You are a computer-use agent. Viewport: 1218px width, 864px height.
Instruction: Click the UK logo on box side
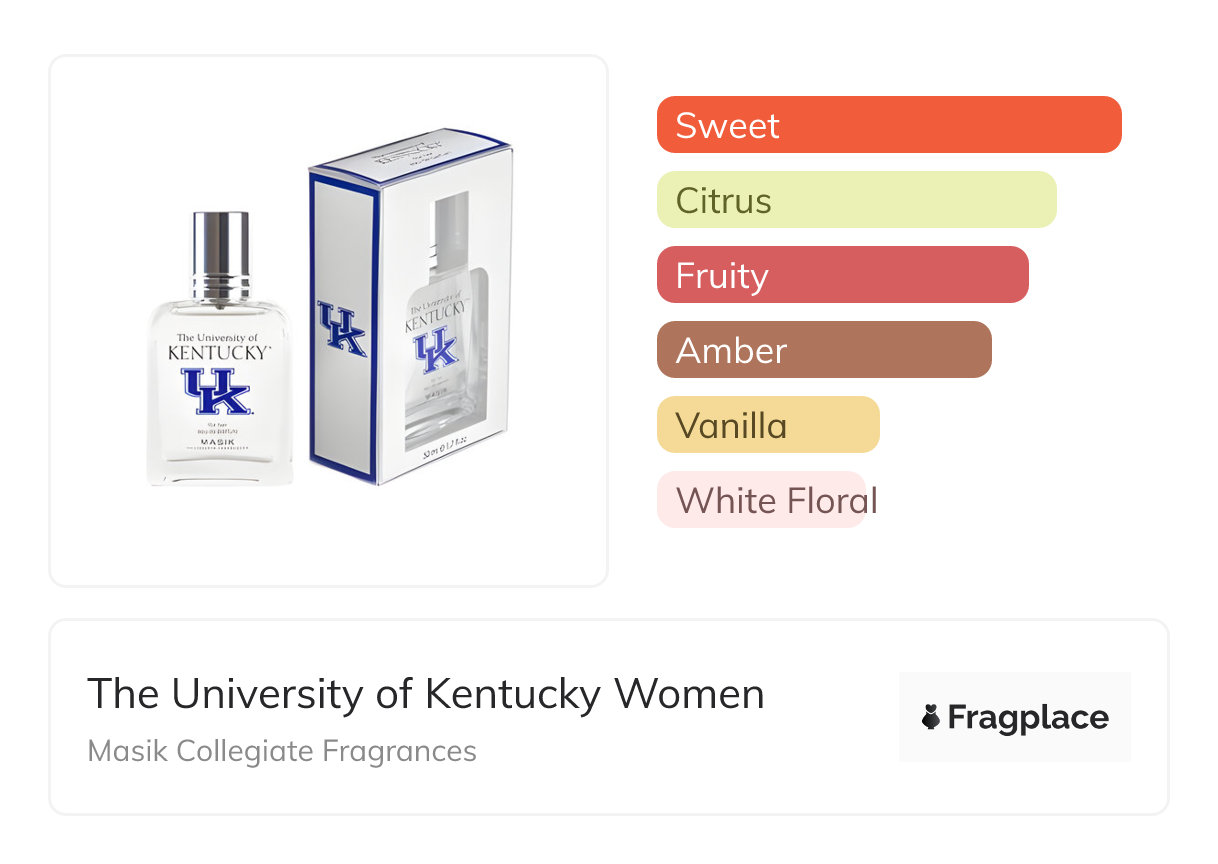(x=341, y=328)
